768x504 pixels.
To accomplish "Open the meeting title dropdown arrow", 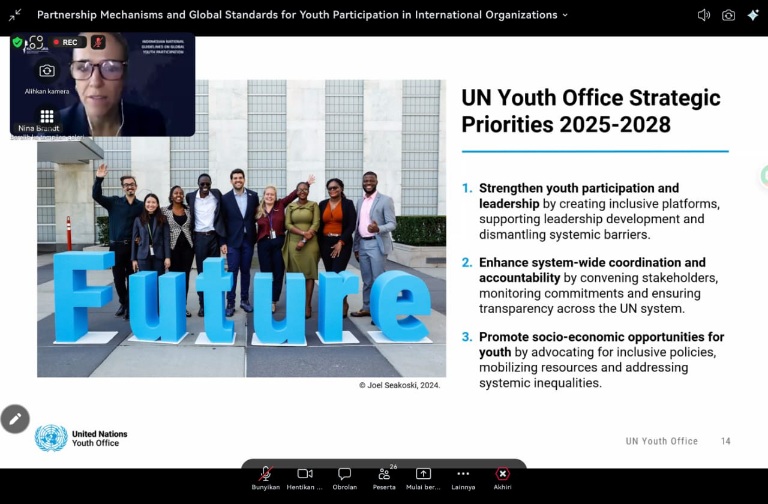I will click(x=565, y=15).
